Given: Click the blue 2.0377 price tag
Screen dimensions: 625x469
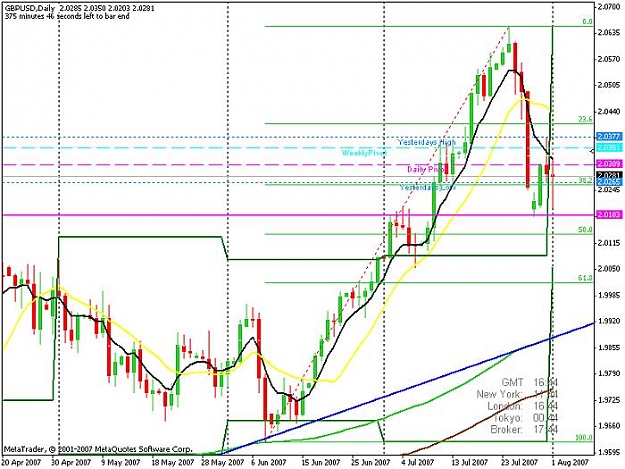Looking at the screenshot, I should coord(609,137).
